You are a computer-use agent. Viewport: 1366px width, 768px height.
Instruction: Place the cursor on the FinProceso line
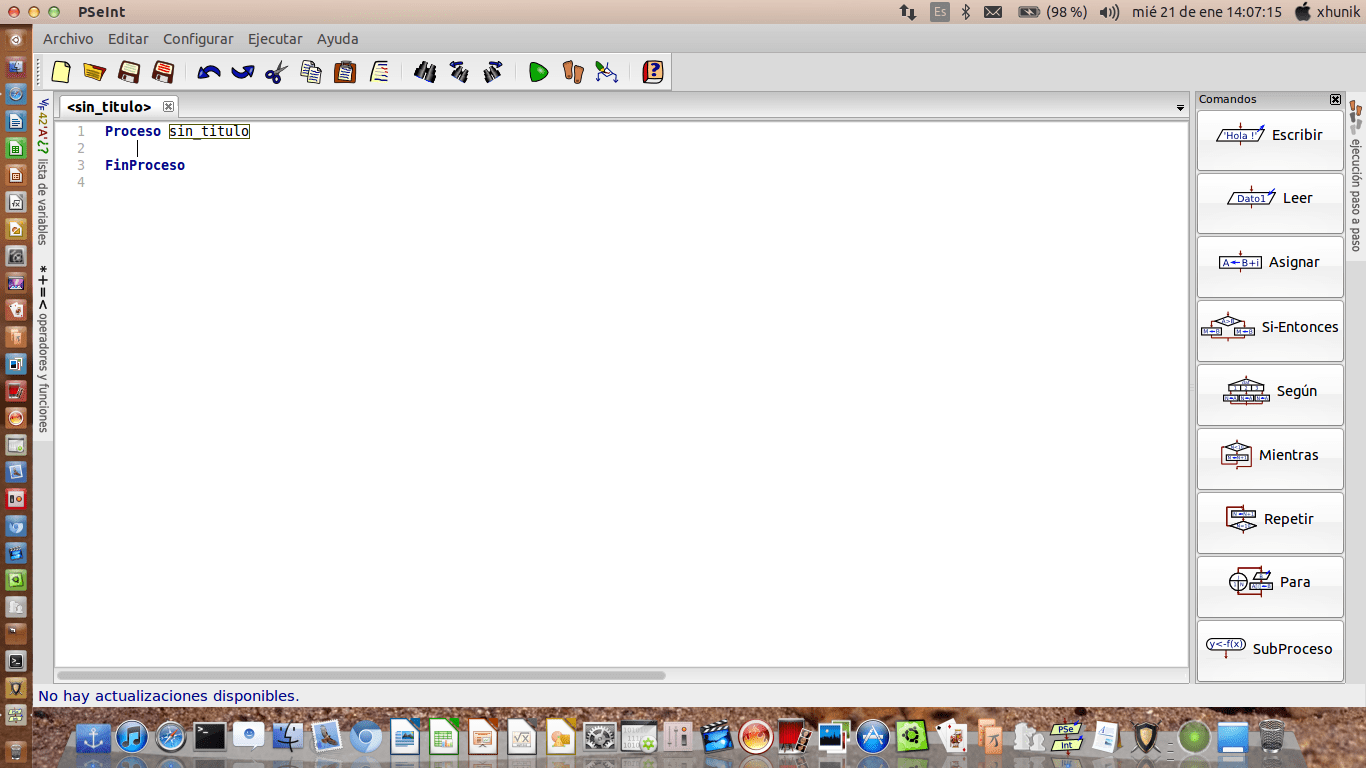pyautogui.click(x=145, y=165)
